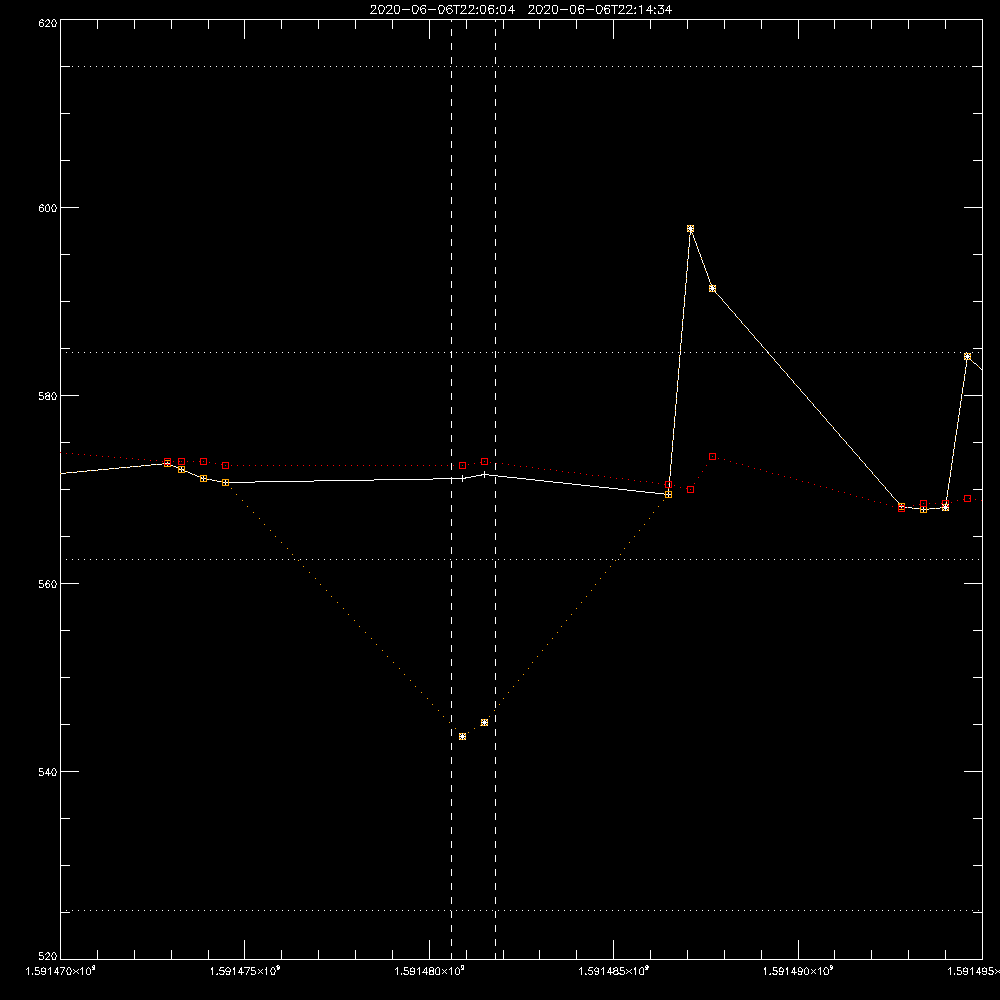Screen dimensions: 1000x1000
Task: Click the 520 y-axis label
Action: (48, 957)
